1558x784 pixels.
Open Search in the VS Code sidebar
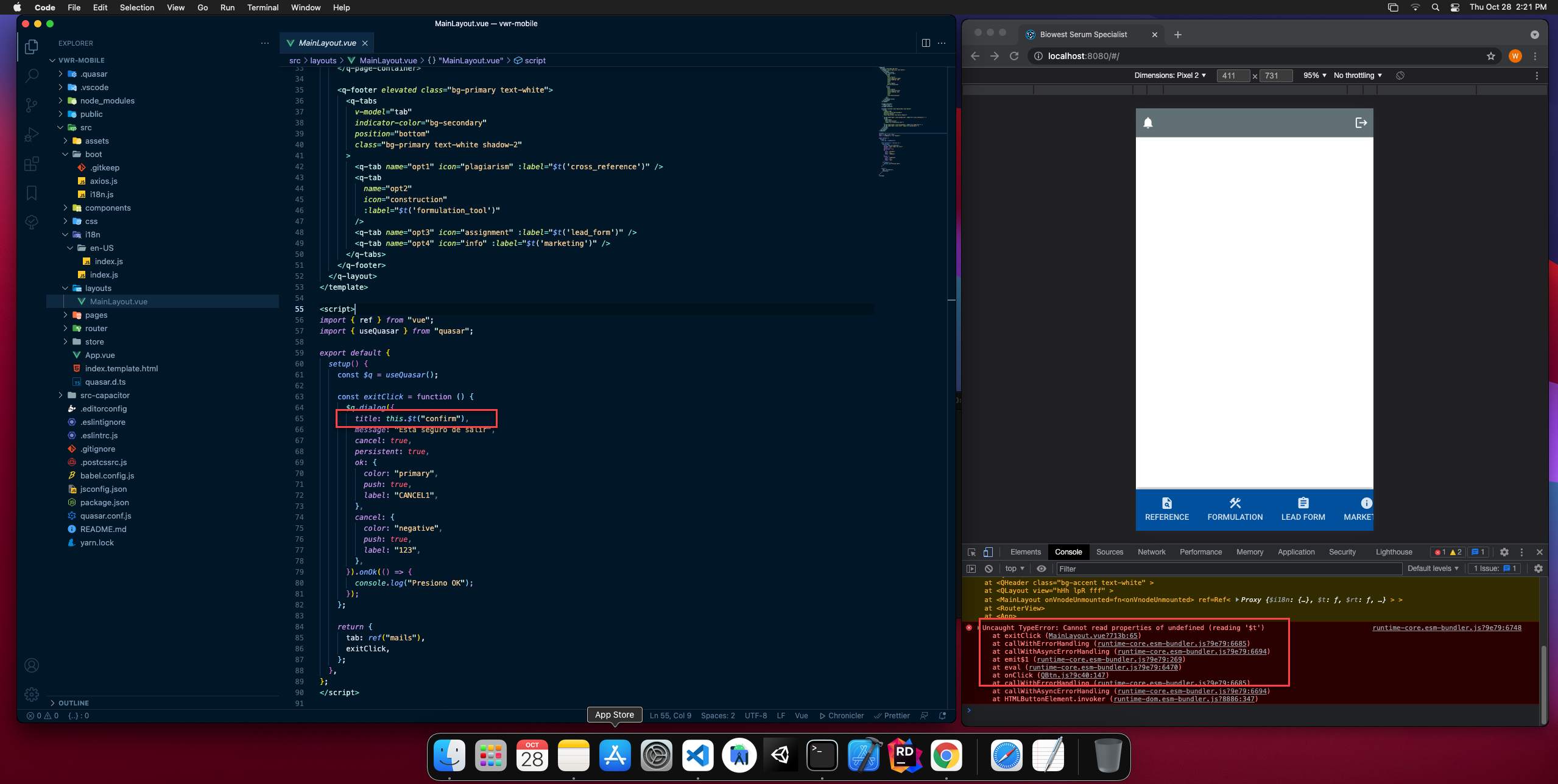[x=32, y=75]
